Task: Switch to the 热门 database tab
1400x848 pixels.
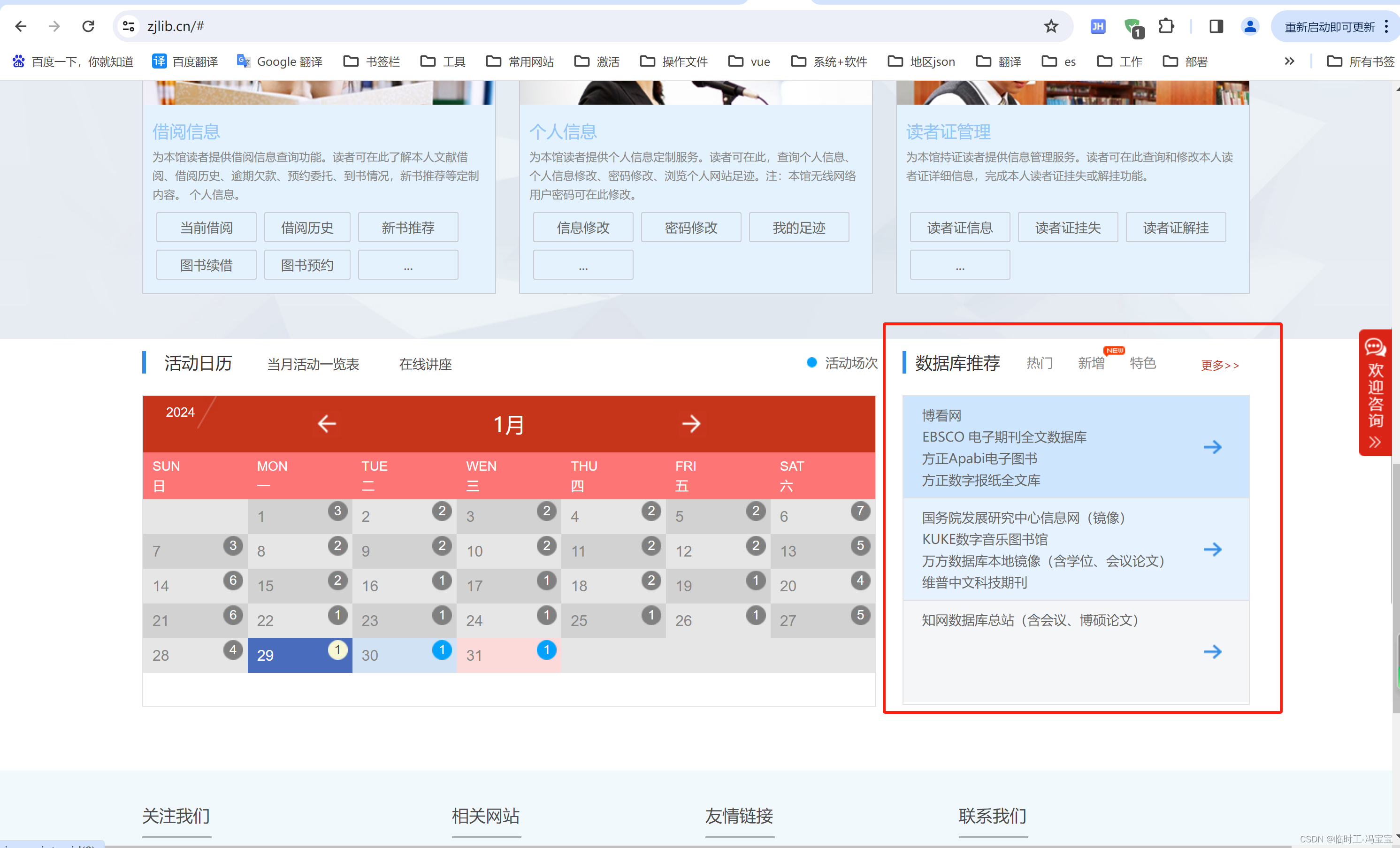Action: [1039, 363]
